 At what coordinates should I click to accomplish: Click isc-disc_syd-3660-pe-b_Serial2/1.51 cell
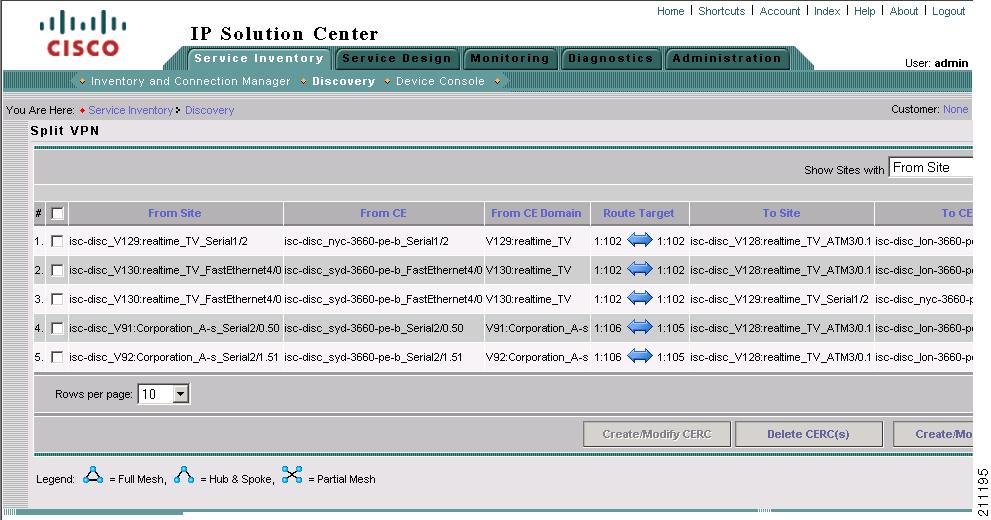(x=373, y=358)
